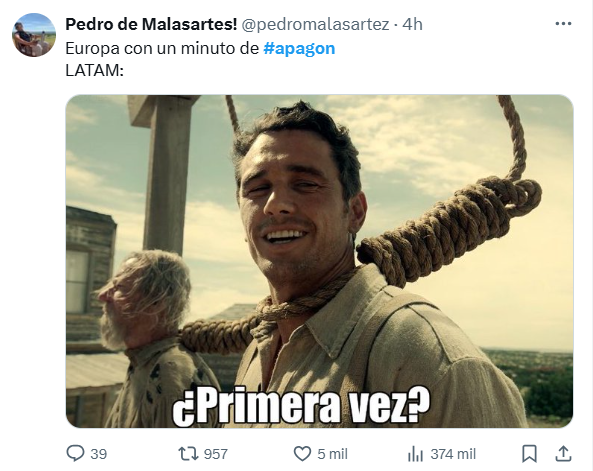Viewport: 593px width, 471px height.
Task: Click the 957 reposts count
Action: 216,454
